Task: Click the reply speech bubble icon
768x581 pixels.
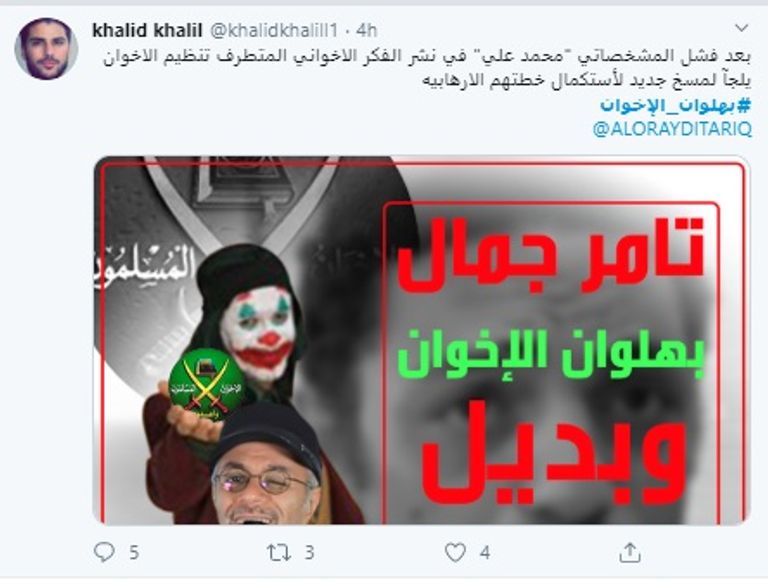Action: coord(104,552)
